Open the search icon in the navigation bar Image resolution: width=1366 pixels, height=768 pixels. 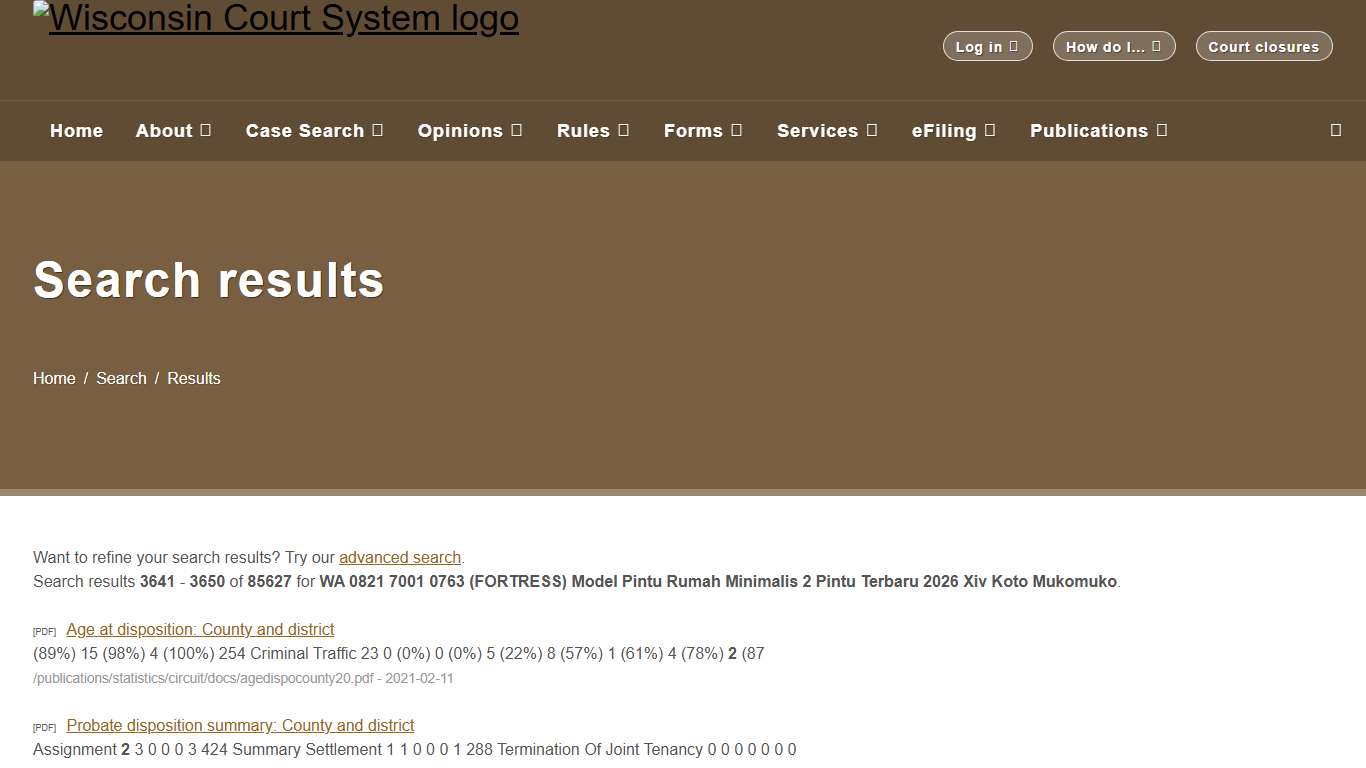(x=1335, y=130)
